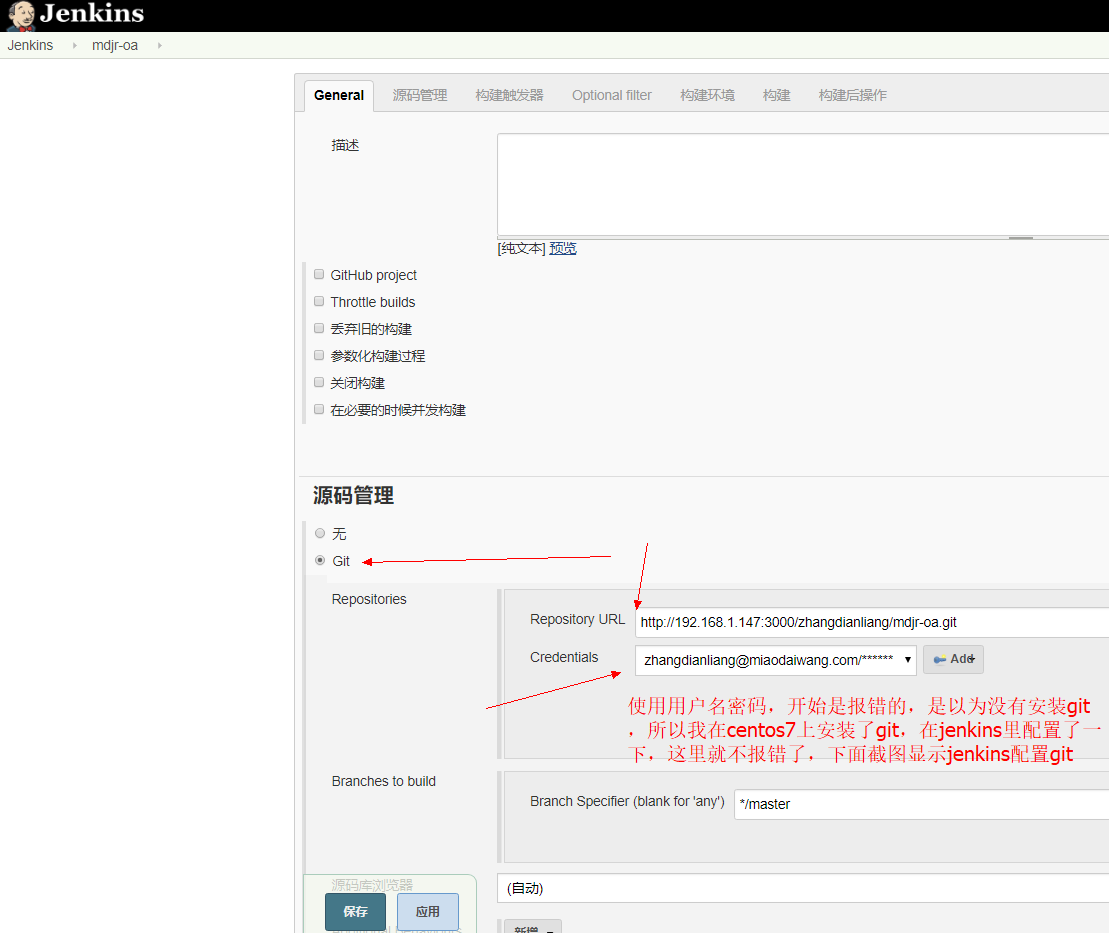Viewport: 1109px width, 933px height.
Task: Open the 源码库浏览器 (自动) dropdown
Action: point(803,888)
